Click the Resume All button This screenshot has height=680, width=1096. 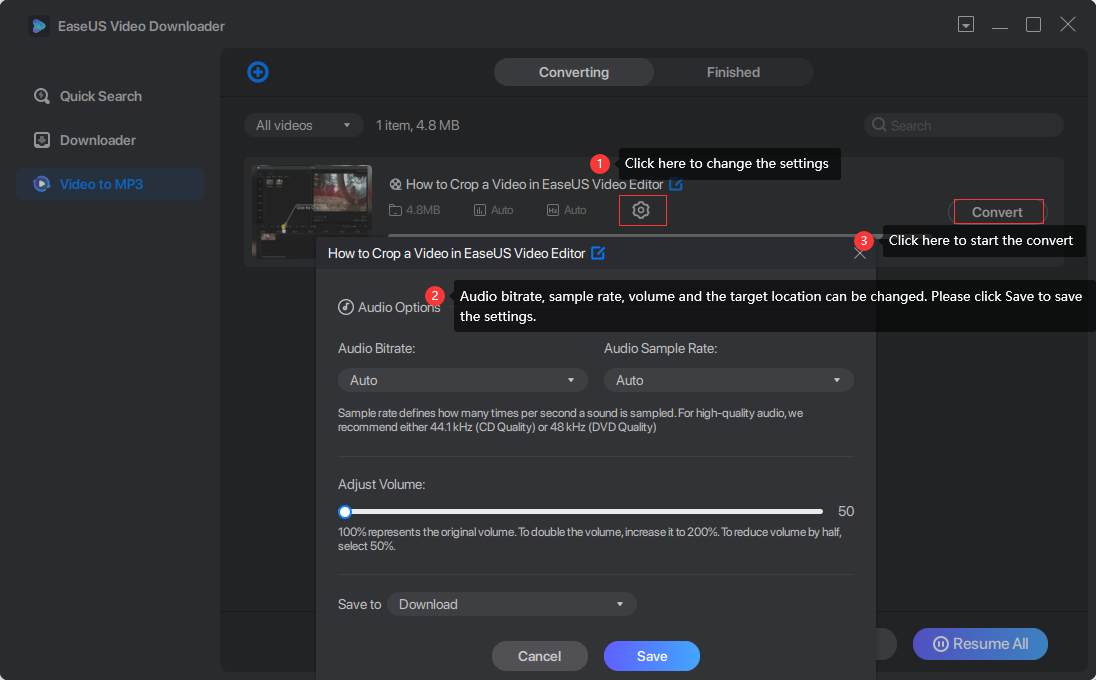(981, 644)
